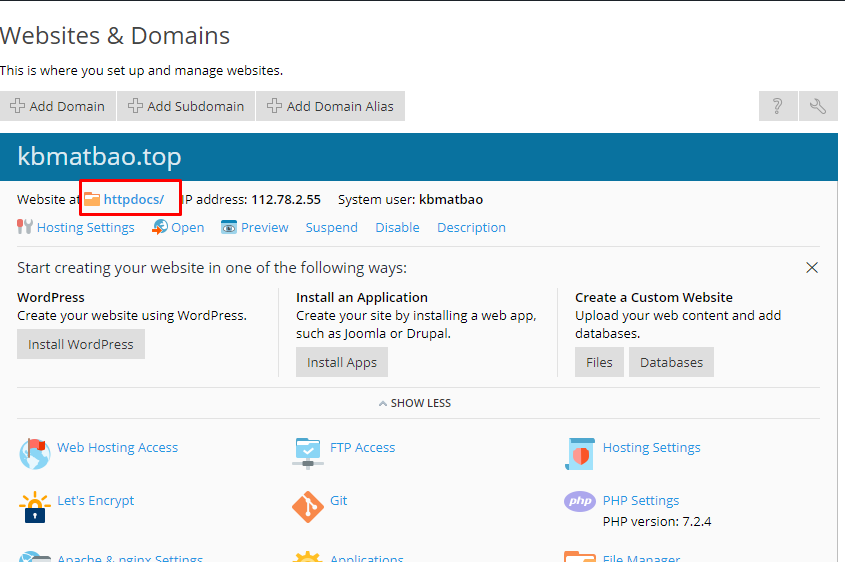Click the Add Domain button
Image resolution: width=845 pixels, height=562 pixels.
pos(58,106)
